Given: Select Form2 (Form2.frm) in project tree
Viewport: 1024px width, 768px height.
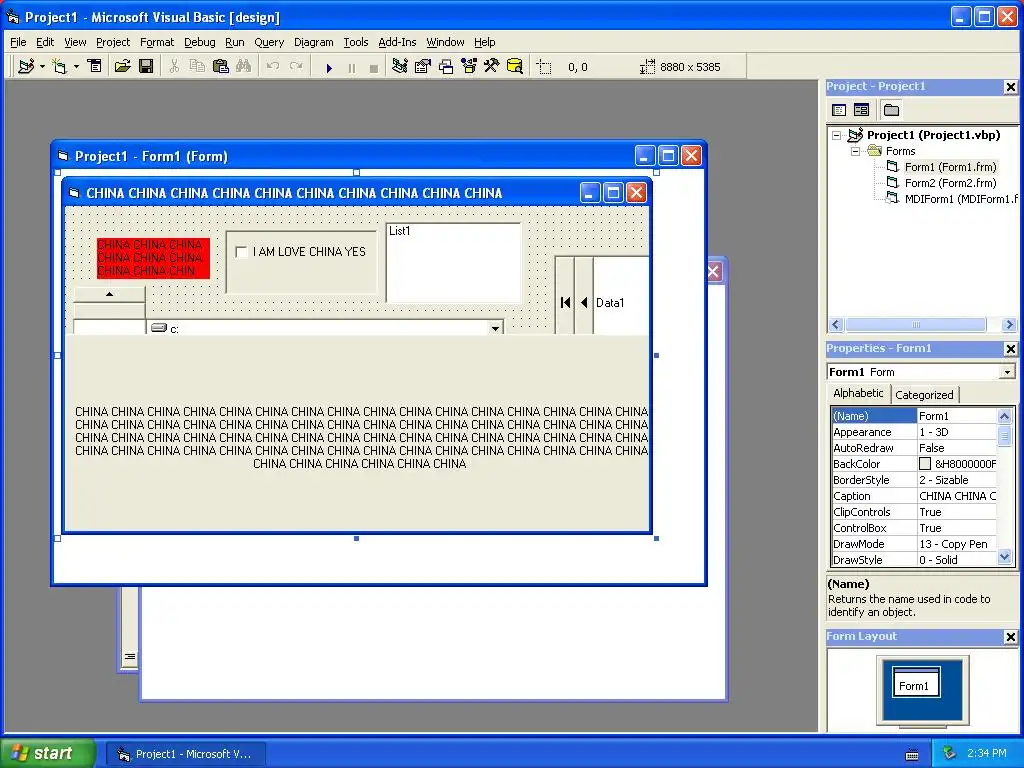Looking at the screenshot, I should (950, 183).
